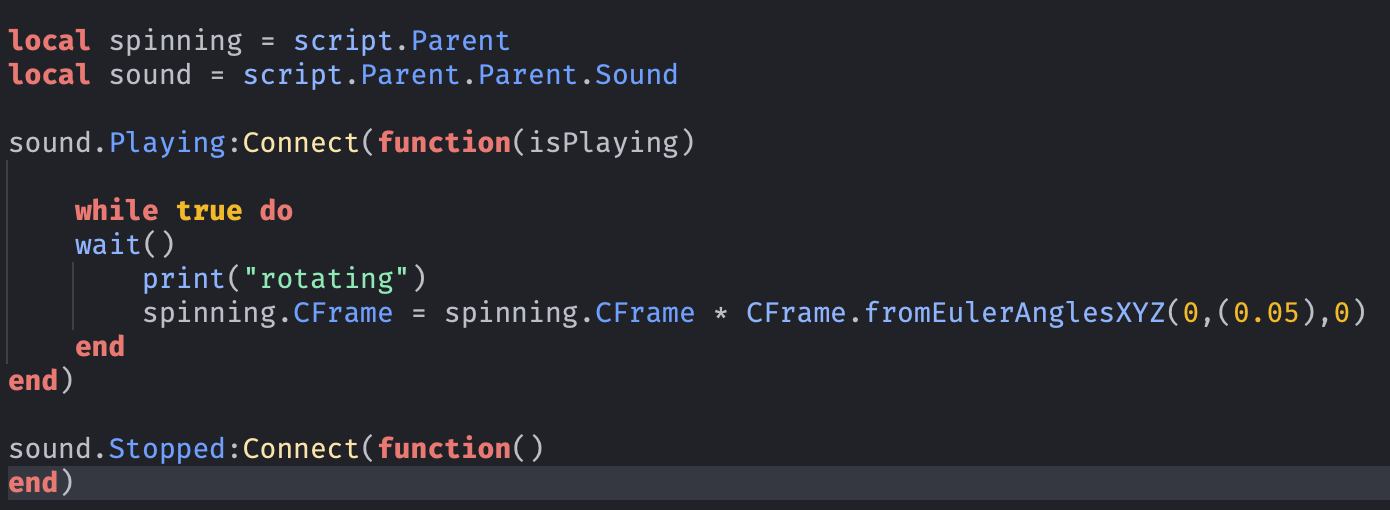Click the do keyword
Screen dimensions: 1390x510
click(x=276, y=211)
